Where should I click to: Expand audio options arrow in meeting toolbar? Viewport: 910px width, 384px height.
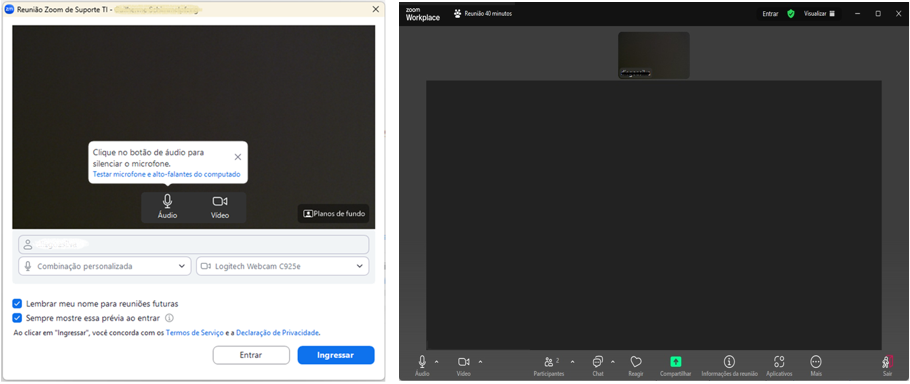click(x=436, y=361)
